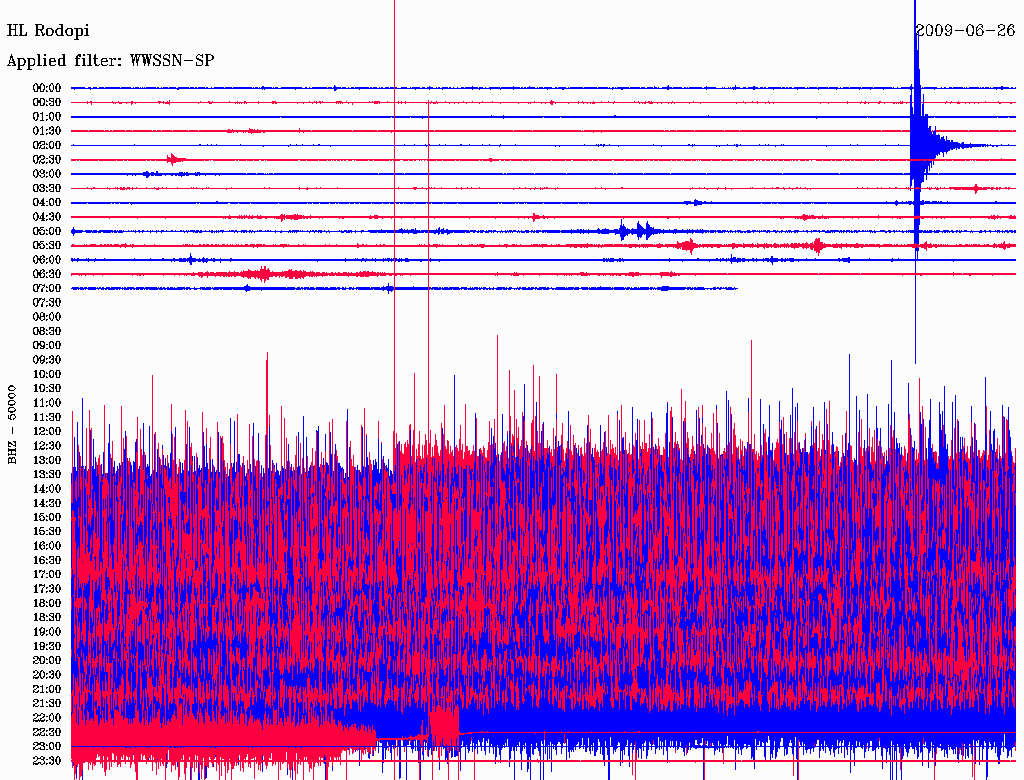Click the end of the 07:00 blue trace

pyautogui.click(x=736, y=288)
